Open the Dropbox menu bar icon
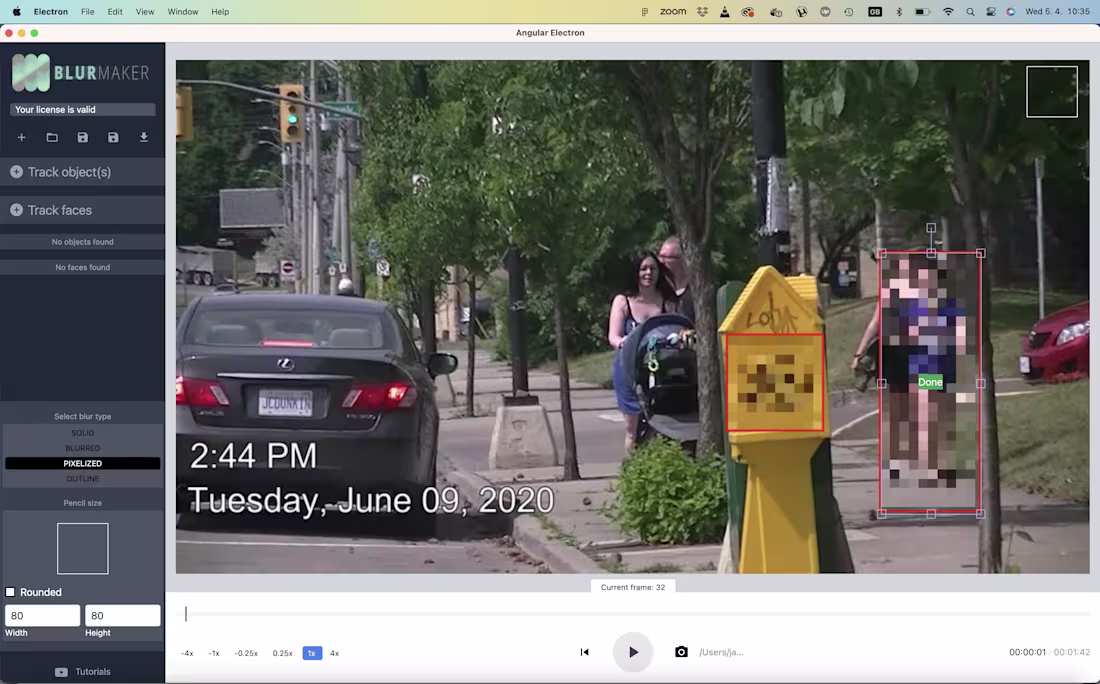 702,11
